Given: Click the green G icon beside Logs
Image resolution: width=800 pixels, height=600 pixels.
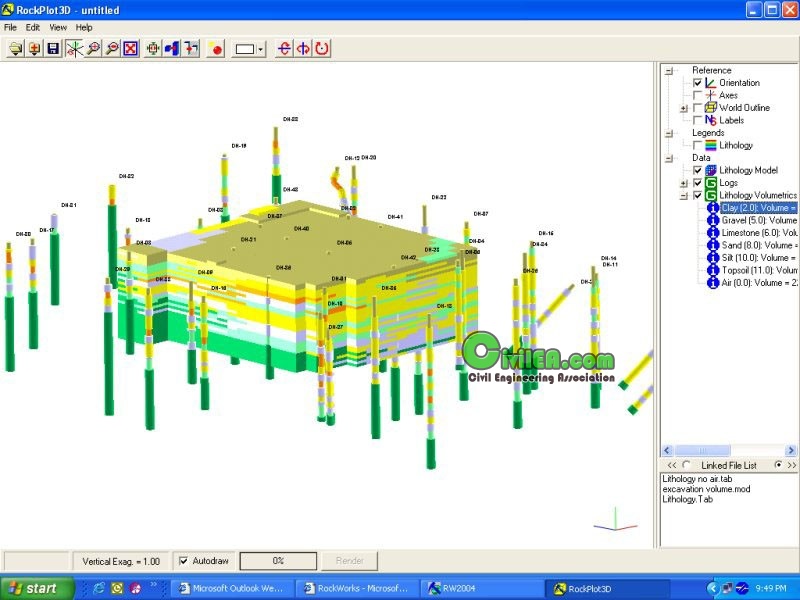Looking at the screenshot, I should click(x=711, y=183).
